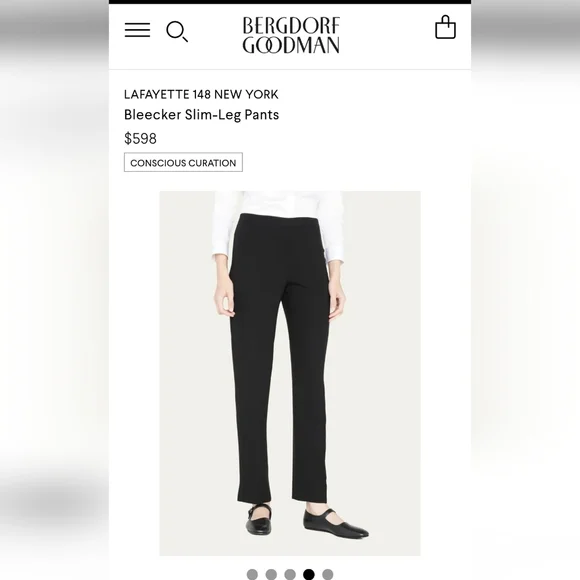Enlarge the black pants product photo
The height and width of the screenshot is (580, 580).
pyautogui.click(x=290, y=373)
